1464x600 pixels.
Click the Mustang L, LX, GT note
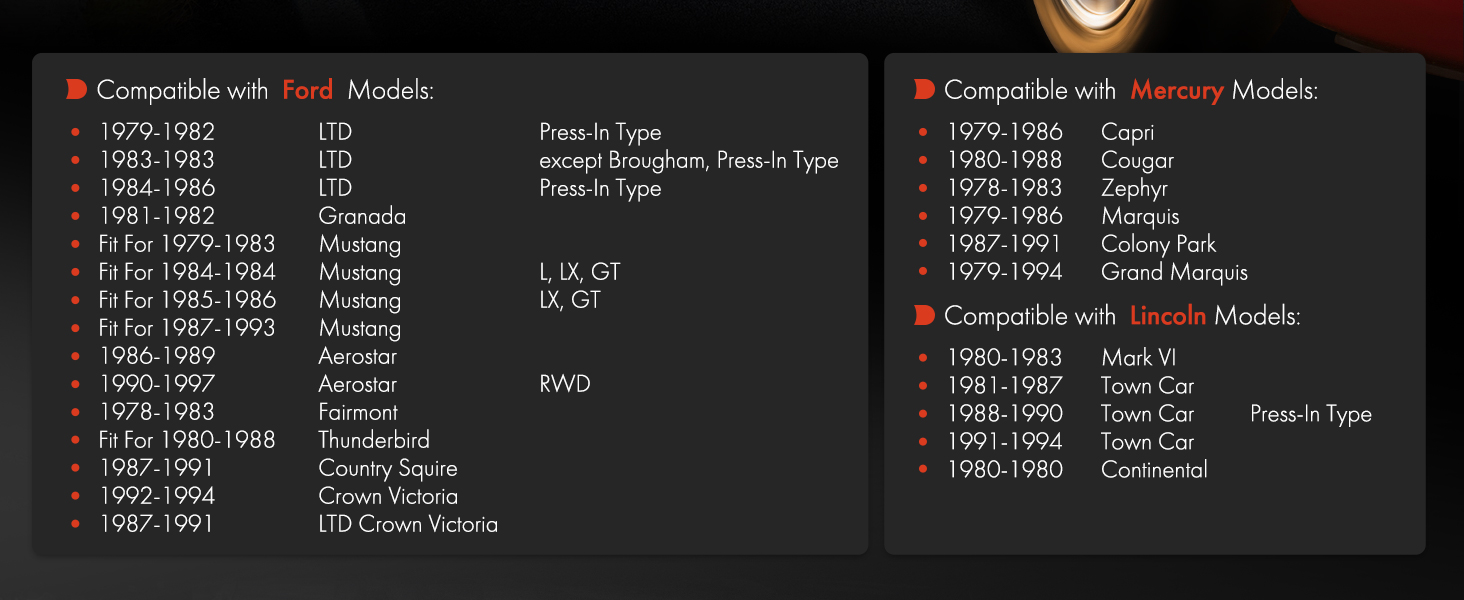580,272
